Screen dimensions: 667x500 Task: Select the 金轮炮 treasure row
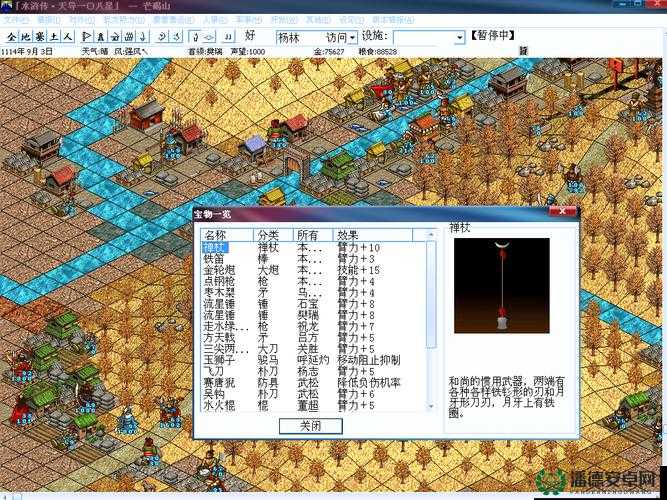[x=313, y=270]
